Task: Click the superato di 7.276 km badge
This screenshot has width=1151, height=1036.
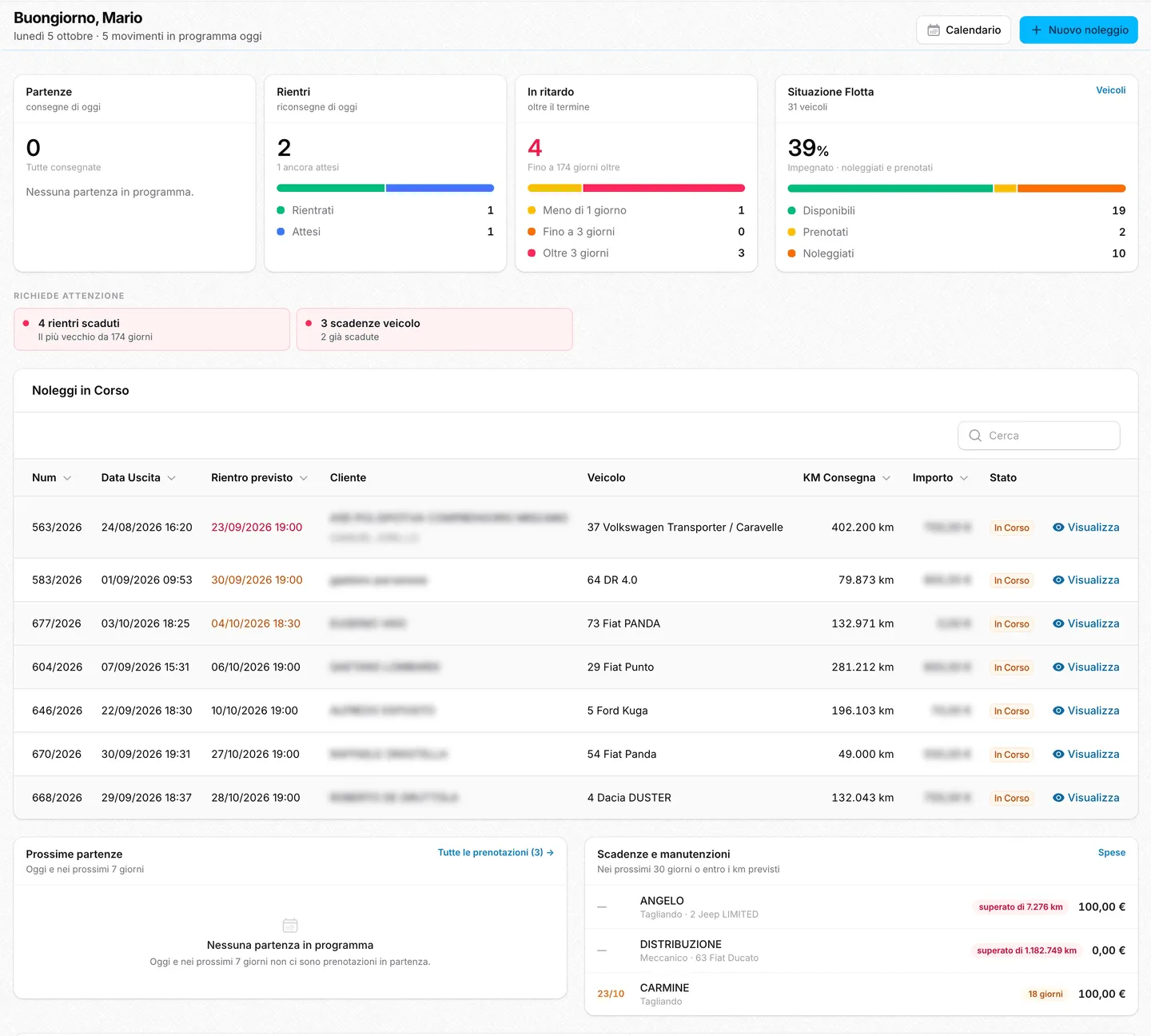Action: [1021, 907]
